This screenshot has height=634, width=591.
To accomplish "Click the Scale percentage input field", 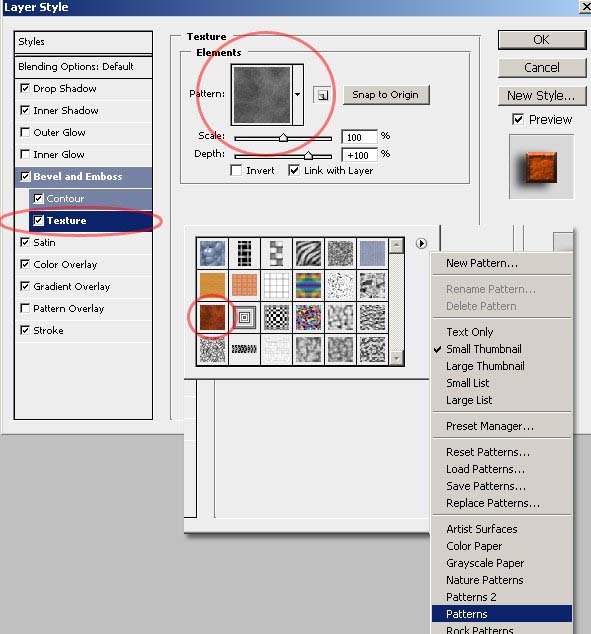I will click(x=359, y=137).
